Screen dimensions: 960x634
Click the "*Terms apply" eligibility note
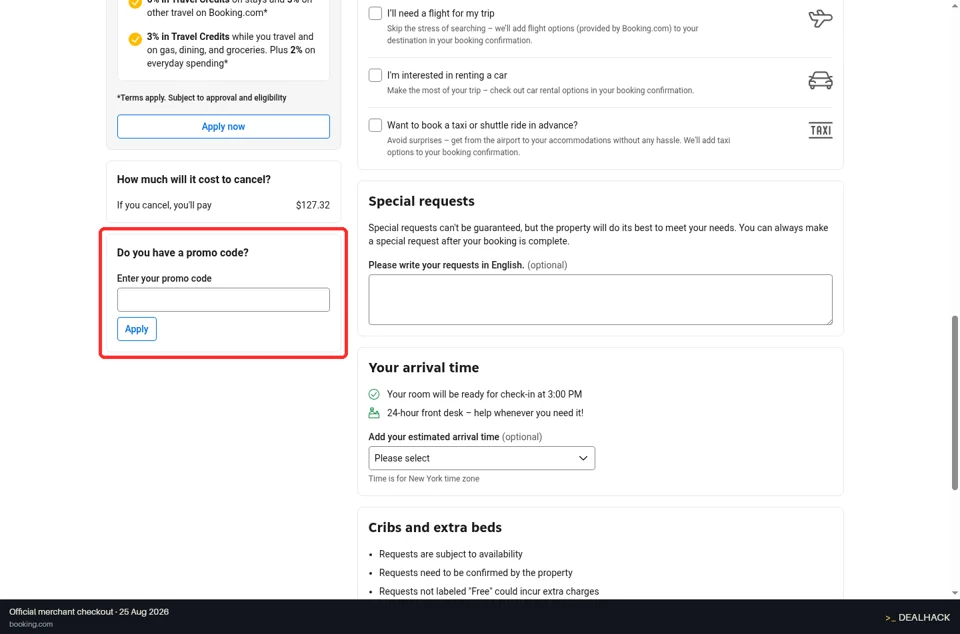[x=201, y=97]
